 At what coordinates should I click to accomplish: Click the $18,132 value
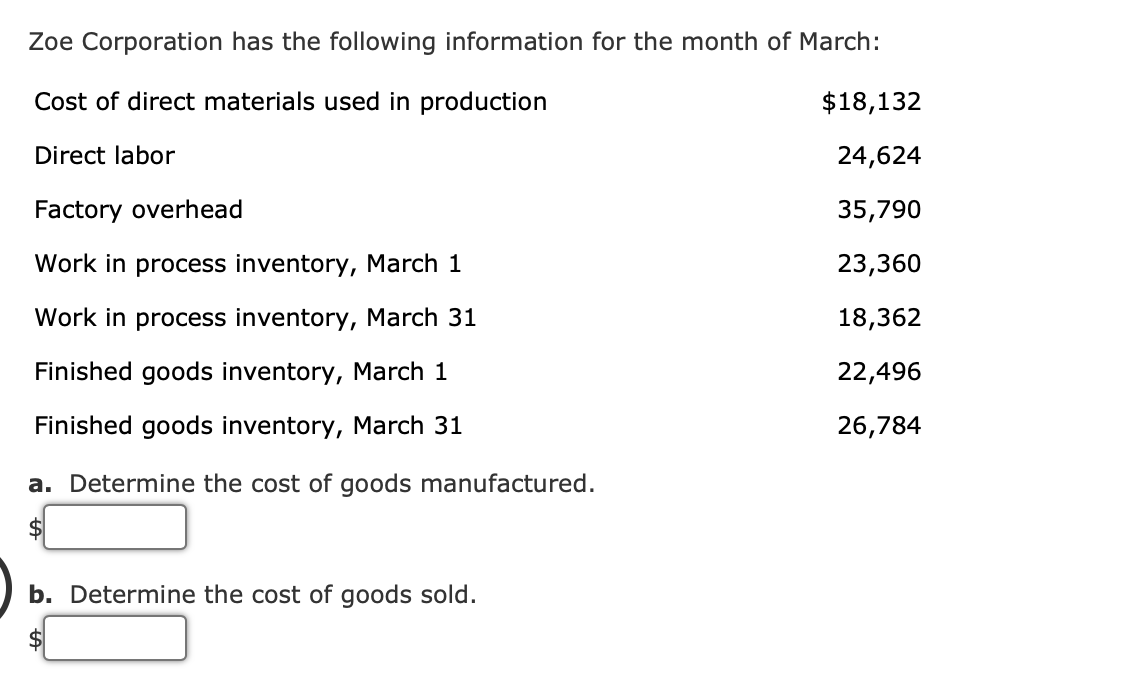coord(874,101)
